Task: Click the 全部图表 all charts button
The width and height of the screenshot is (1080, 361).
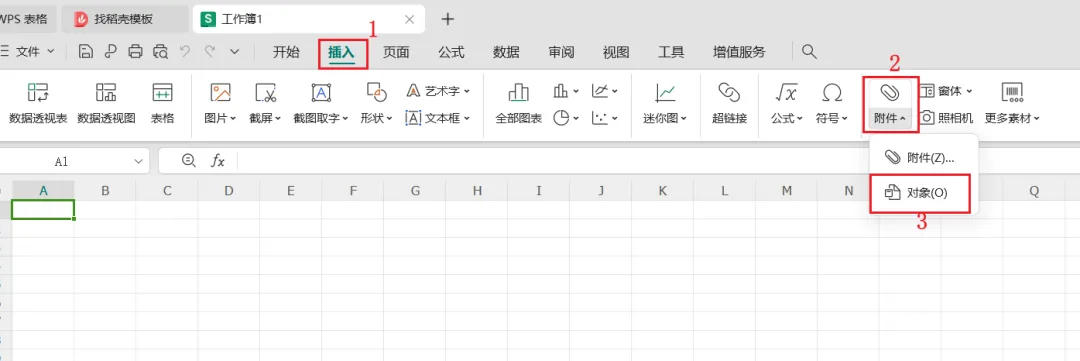Action: point(519,103)
